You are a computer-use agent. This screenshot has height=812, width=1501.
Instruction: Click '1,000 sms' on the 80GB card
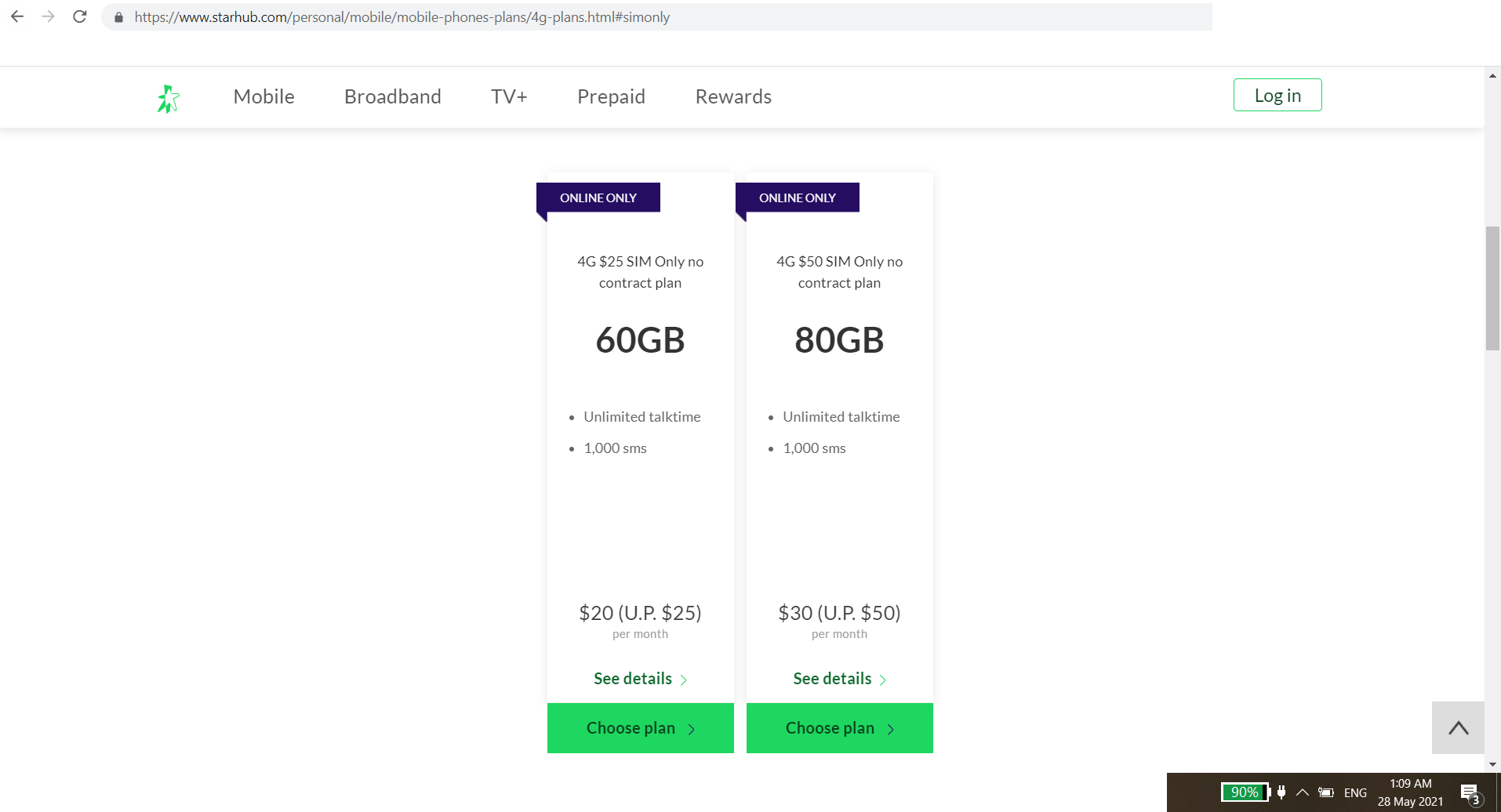click(x=814, y=448)
